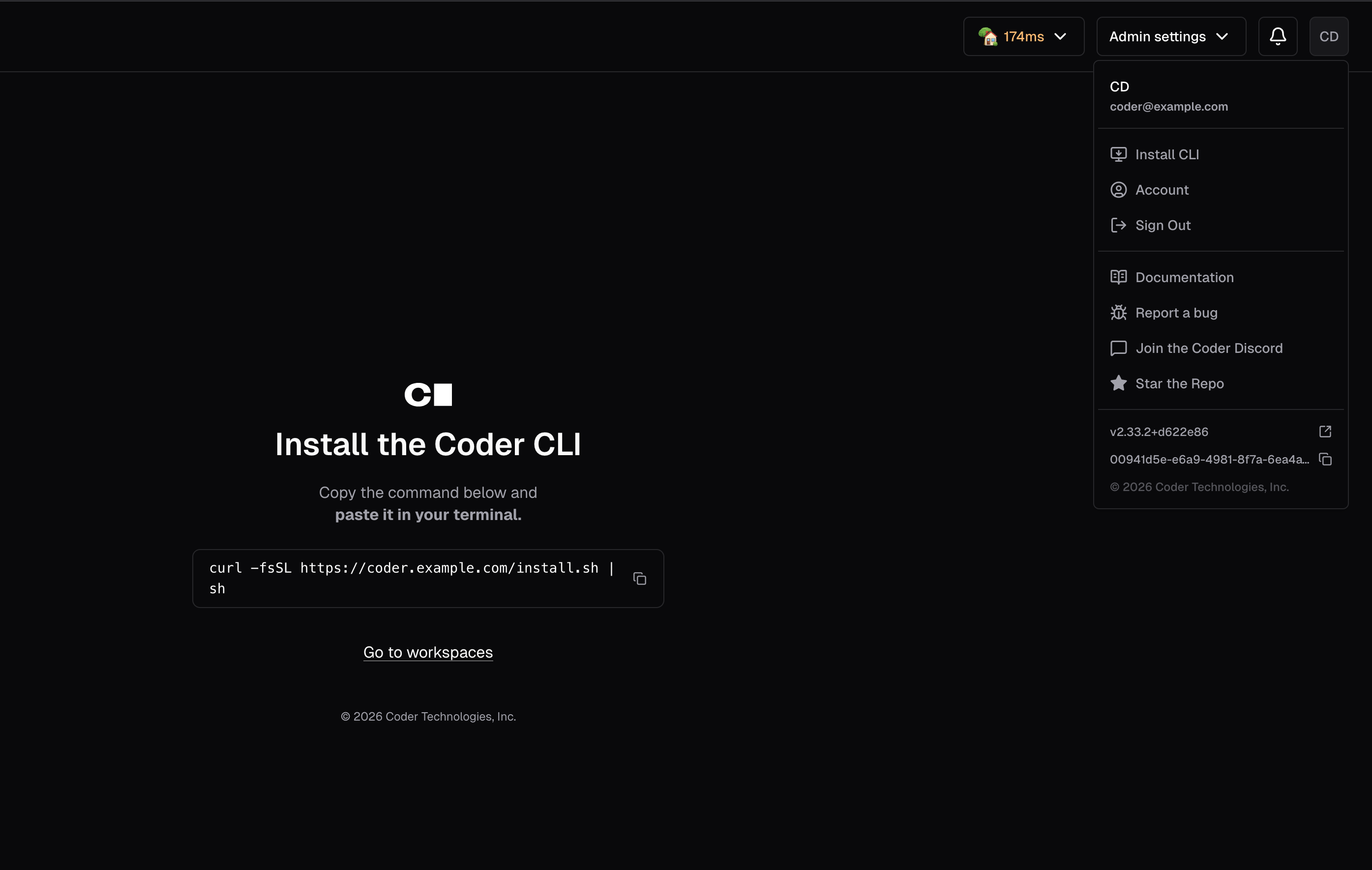Open the Account menu entry
The height and width of the screenshot is (870, 1372).
tap(1221, 190)
